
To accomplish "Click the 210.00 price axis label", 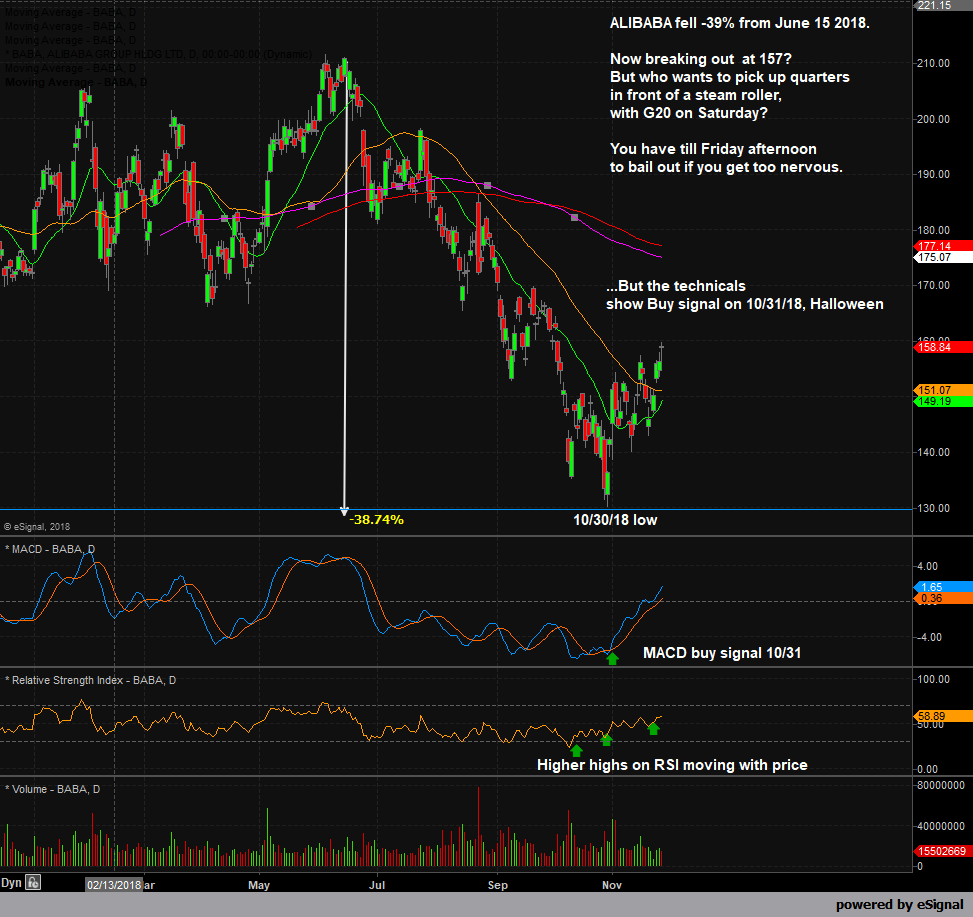I will 933,63.
